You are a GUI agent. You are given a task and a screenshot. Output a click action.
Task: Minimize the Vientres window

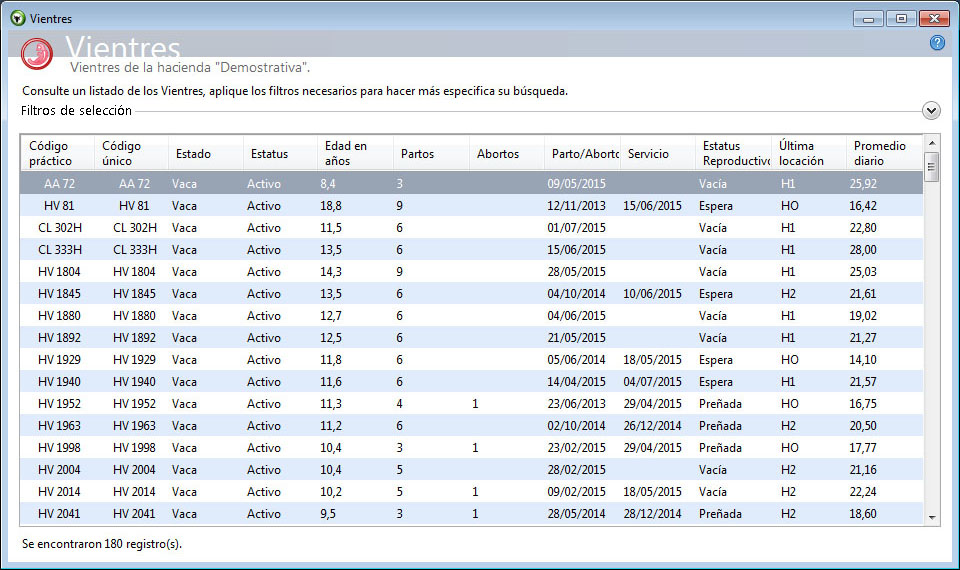868,18
